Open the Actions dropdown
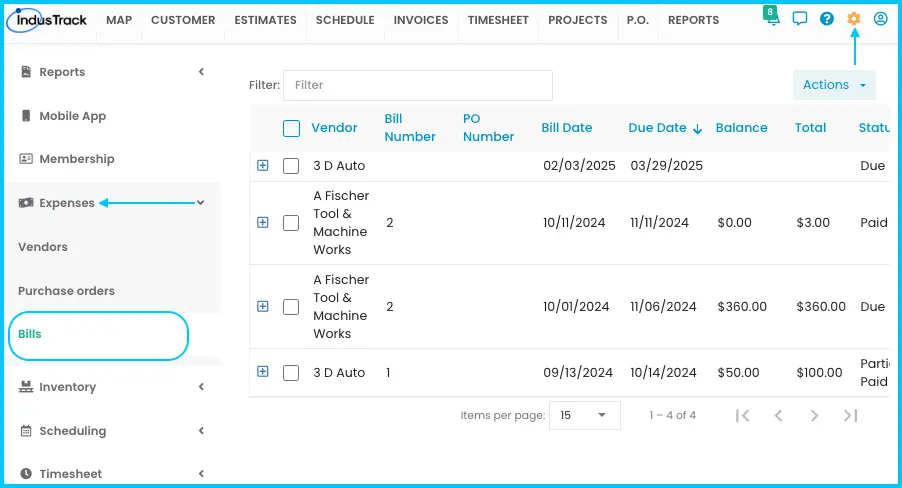Screen dimensions: 902x488 834,85
